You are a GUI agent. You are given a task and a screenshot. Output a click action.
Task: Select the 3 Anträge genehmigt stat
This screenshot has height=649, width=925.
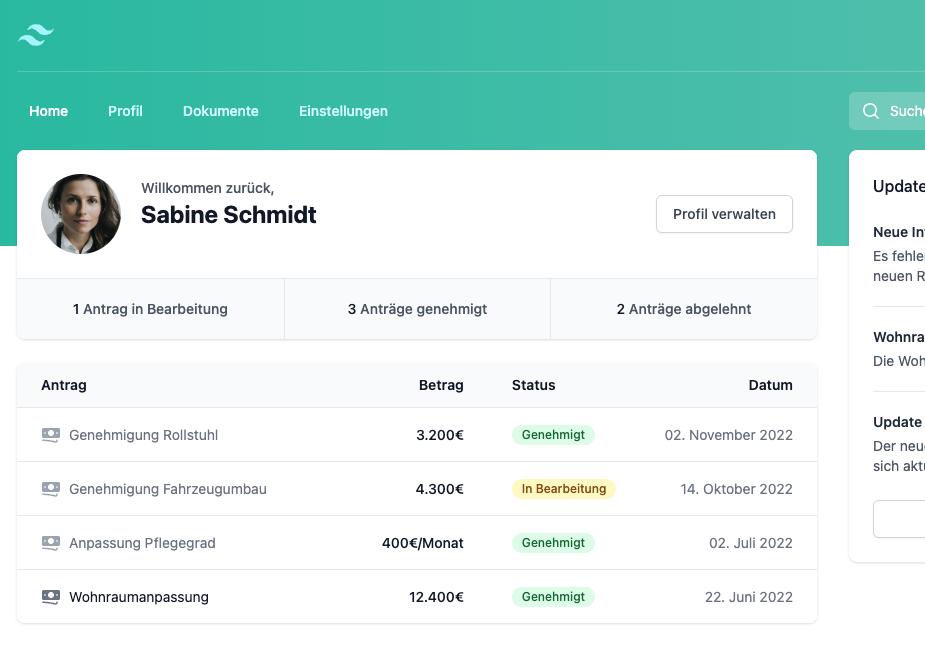click(417, 309)
